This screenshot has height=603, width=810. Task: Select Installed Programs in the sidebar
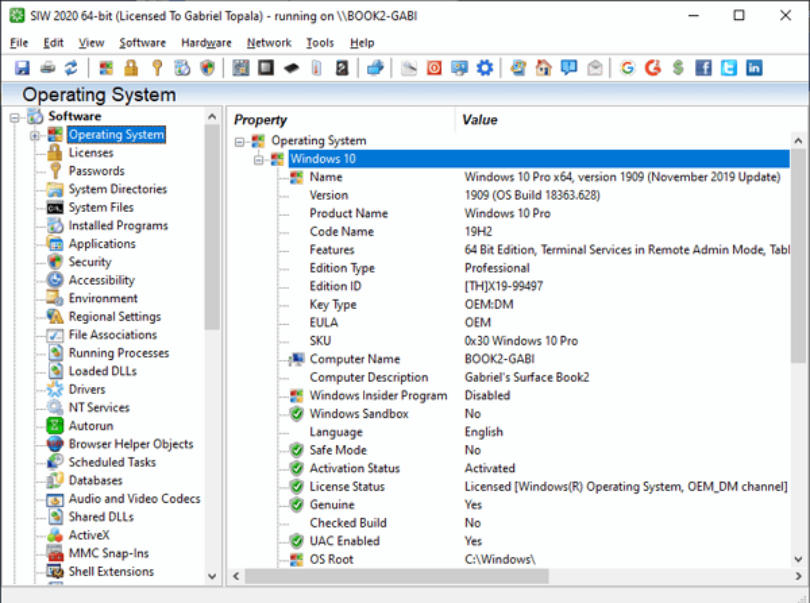coord(118,226)
